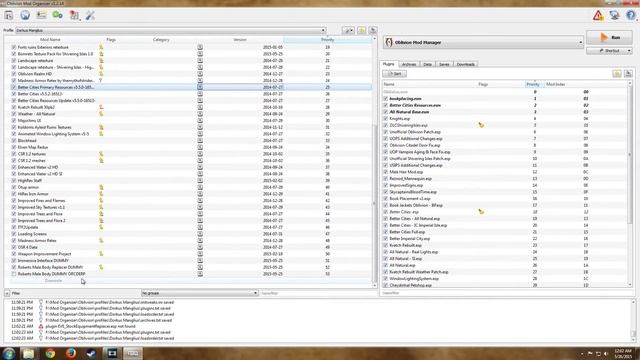Switch to the Archives tab

click(x=409, y=64)
